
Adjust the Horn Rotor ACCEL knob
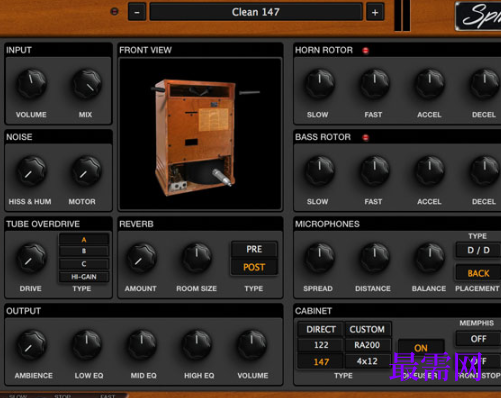(430, 84)
